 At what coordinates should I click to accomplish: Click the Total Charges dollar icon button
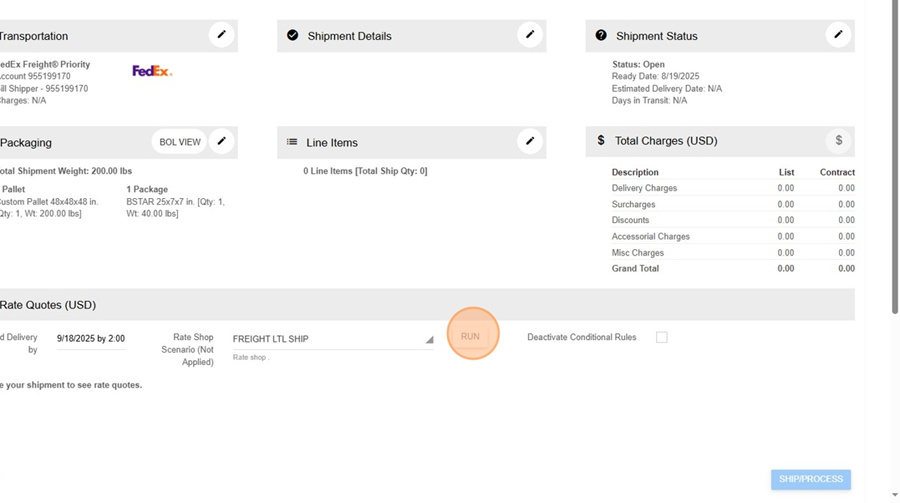(838, 141)
